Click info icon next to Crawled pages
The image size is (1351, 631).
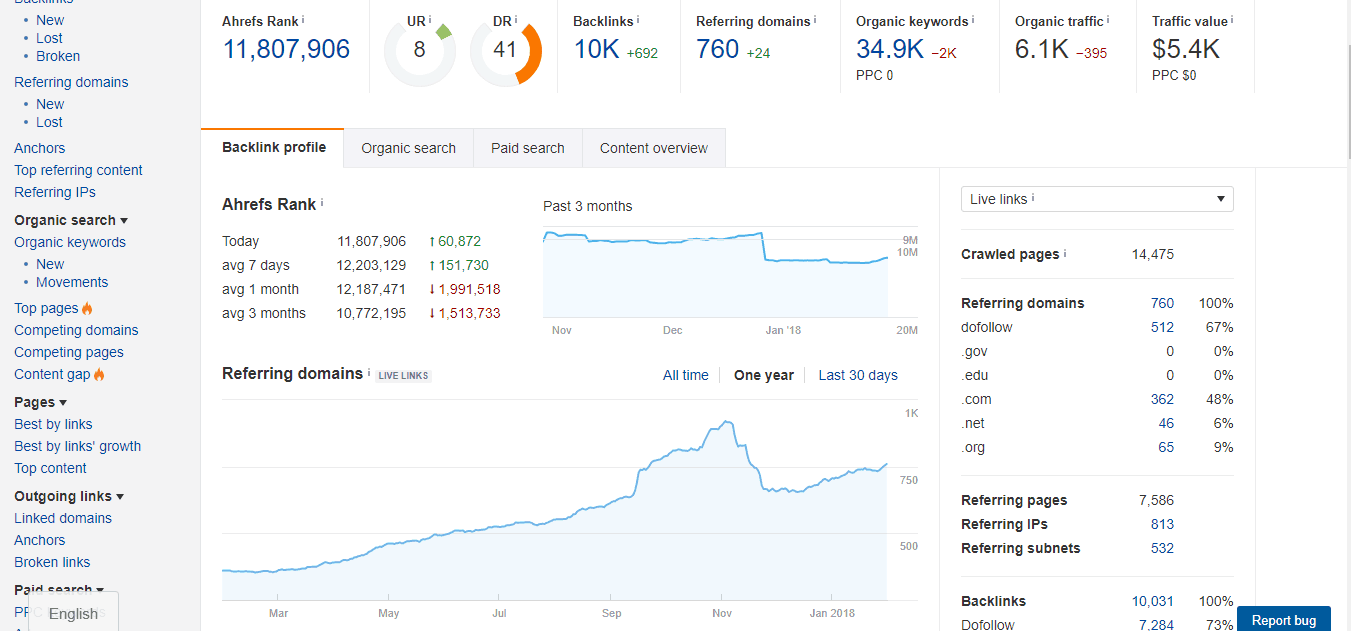click(1065, 253)
